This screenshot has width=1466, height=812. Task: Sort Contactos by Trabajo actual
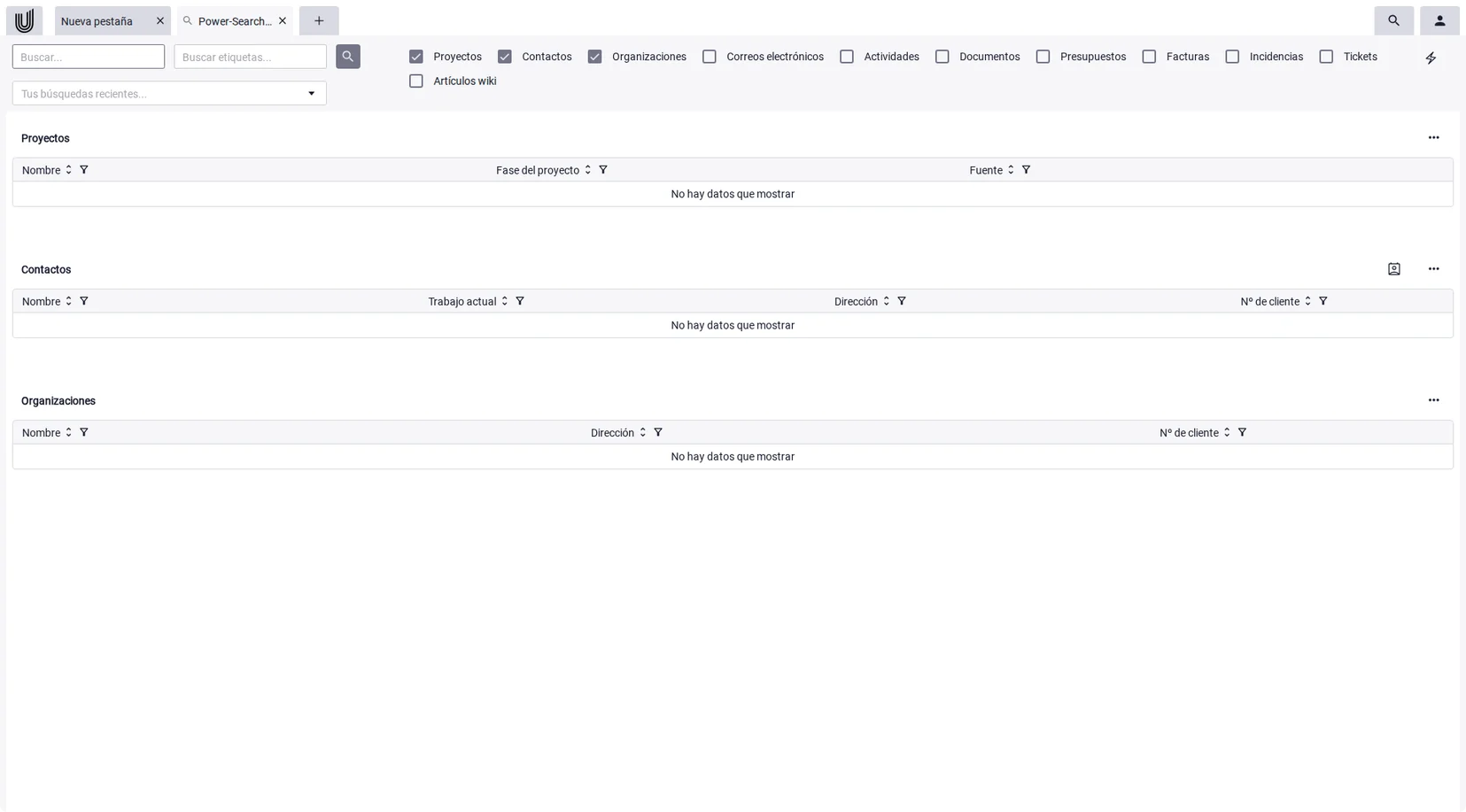tap(504, 301)
